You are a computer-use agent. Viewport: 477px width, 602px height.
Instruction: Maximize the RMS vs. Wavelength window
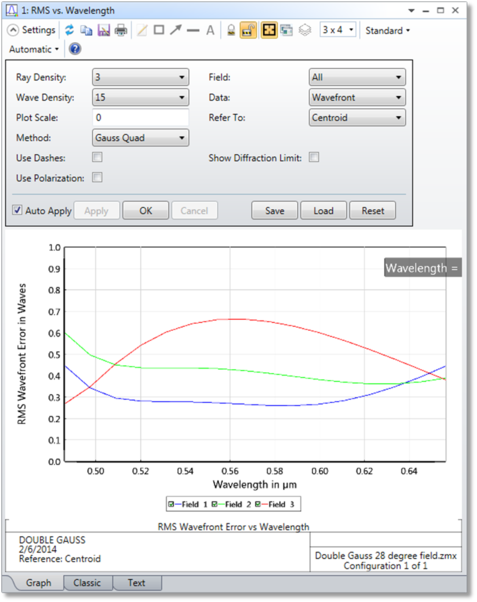coord(441,10)
